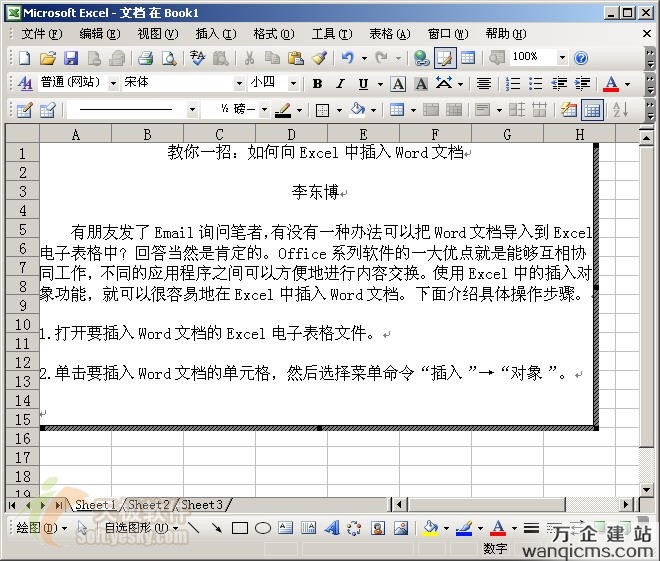The image size is (660, 561).
Task: Open the 表格(A) menu
Action: pos(389,34)
